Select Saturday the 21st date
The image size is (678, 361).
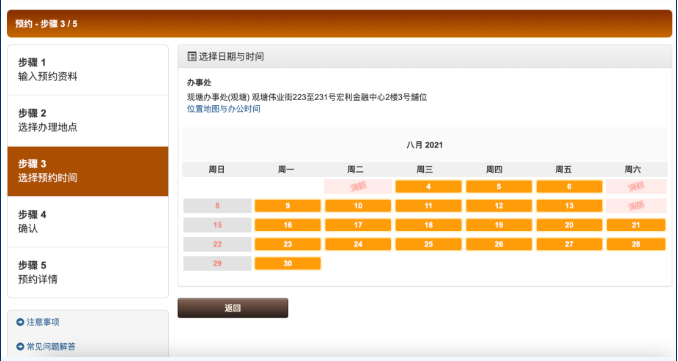click(636, 225)
